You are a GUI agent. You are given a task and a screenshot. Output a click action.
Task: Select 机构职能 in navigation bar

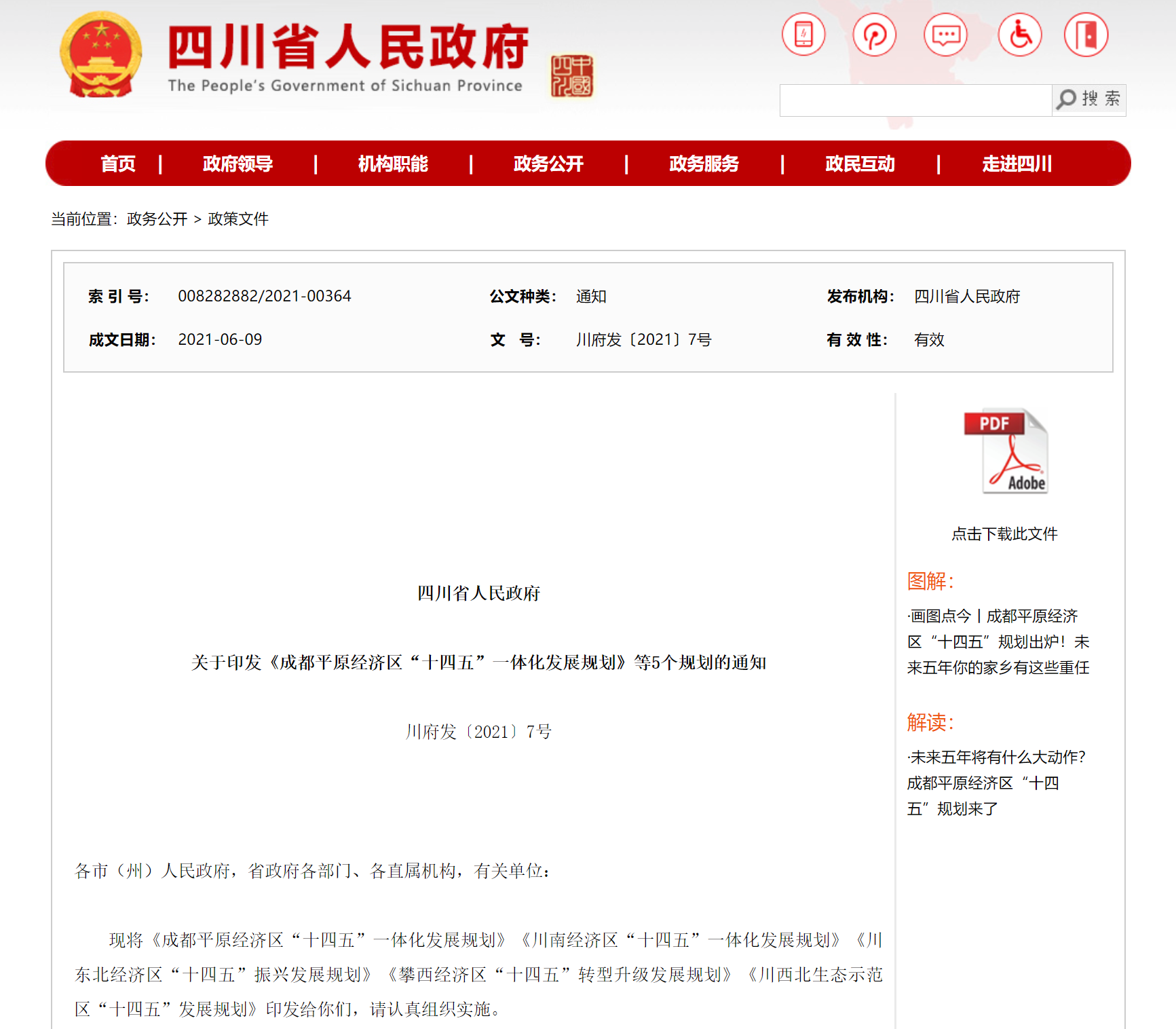pyautogui.click(x=393, y=164)
